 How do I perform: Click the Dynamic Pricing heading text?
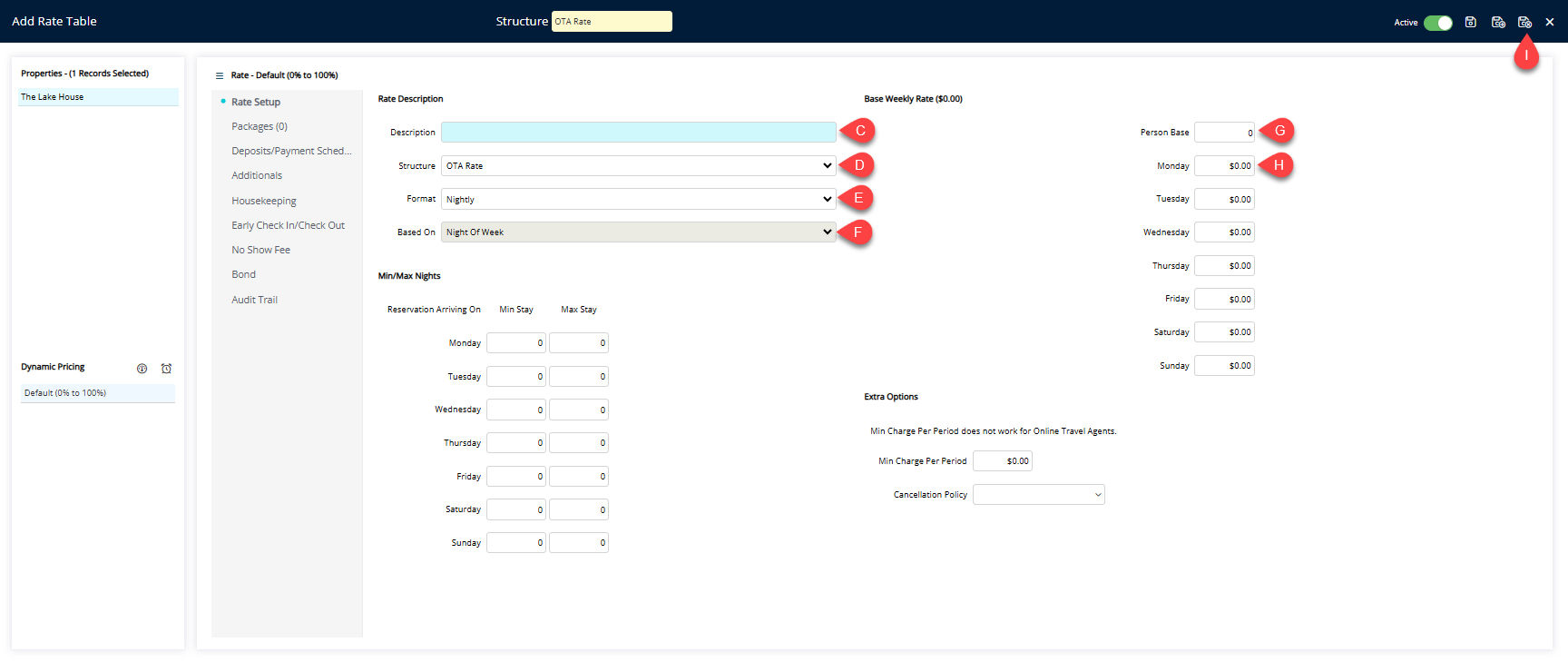pyautogui.click(x=53, y=367)
